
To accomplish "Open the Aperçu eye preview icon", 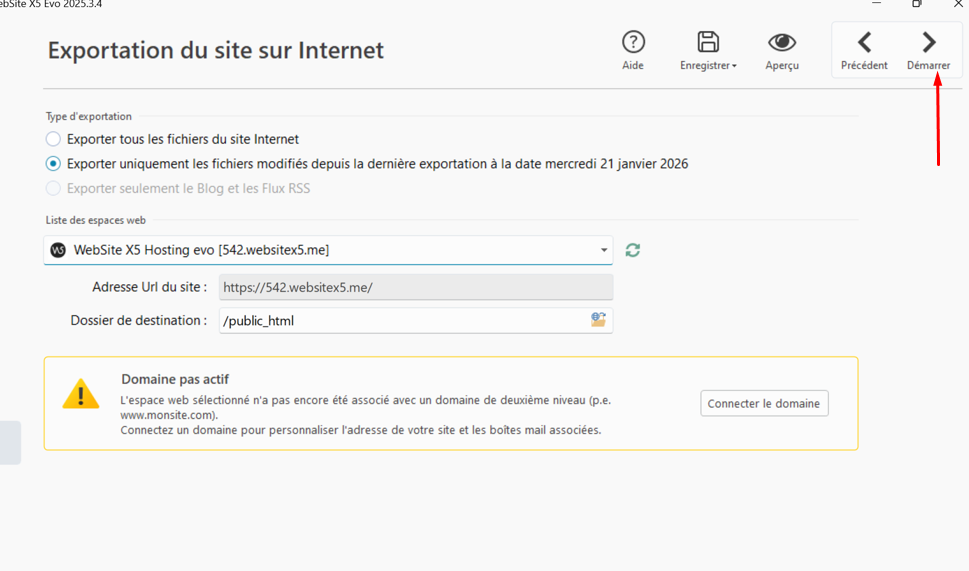I will click(781, 42).
